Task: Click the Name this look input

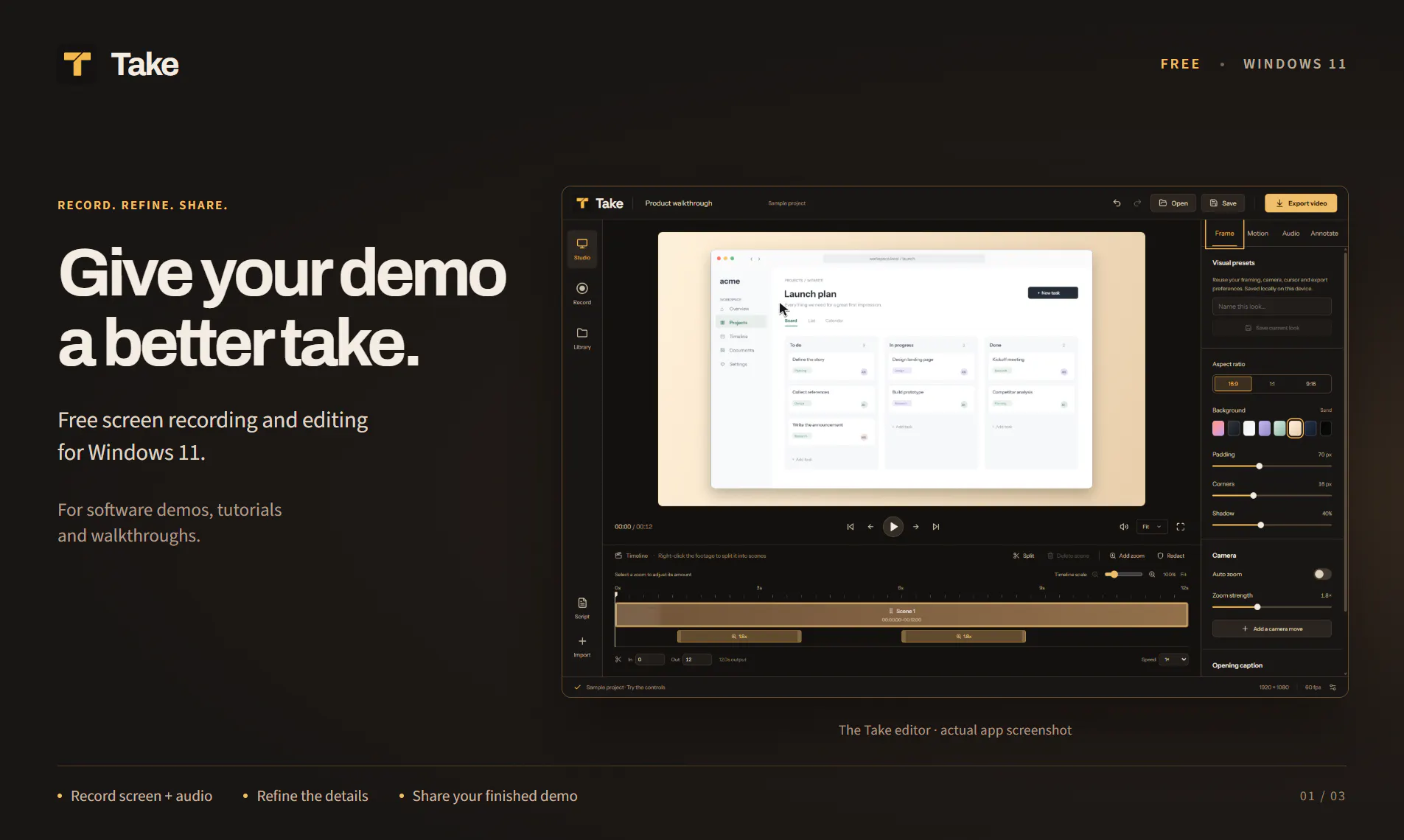Action: (1272, 307)
